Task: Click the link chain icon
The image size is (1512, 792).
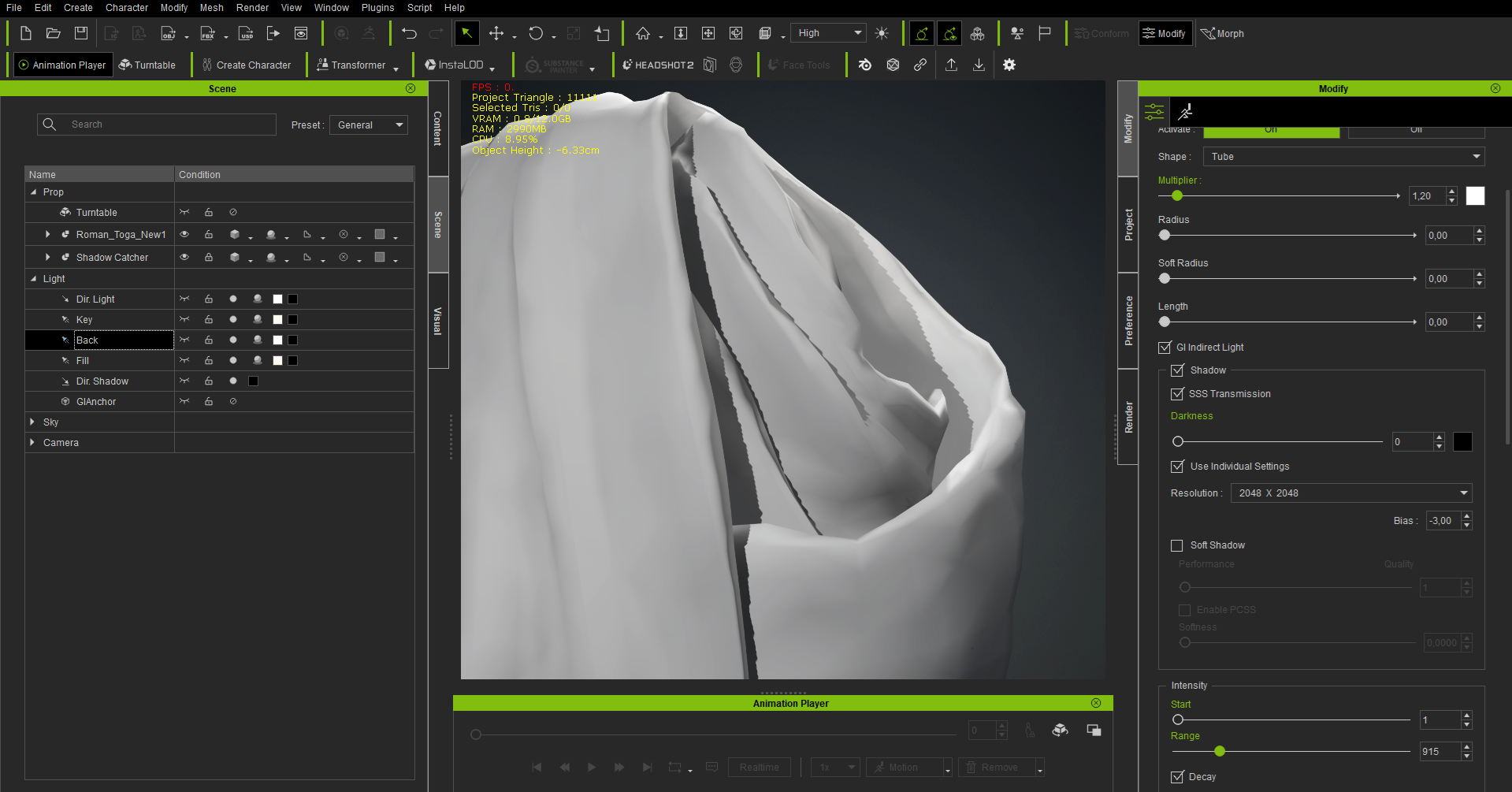Action: [x=920, y=65]
